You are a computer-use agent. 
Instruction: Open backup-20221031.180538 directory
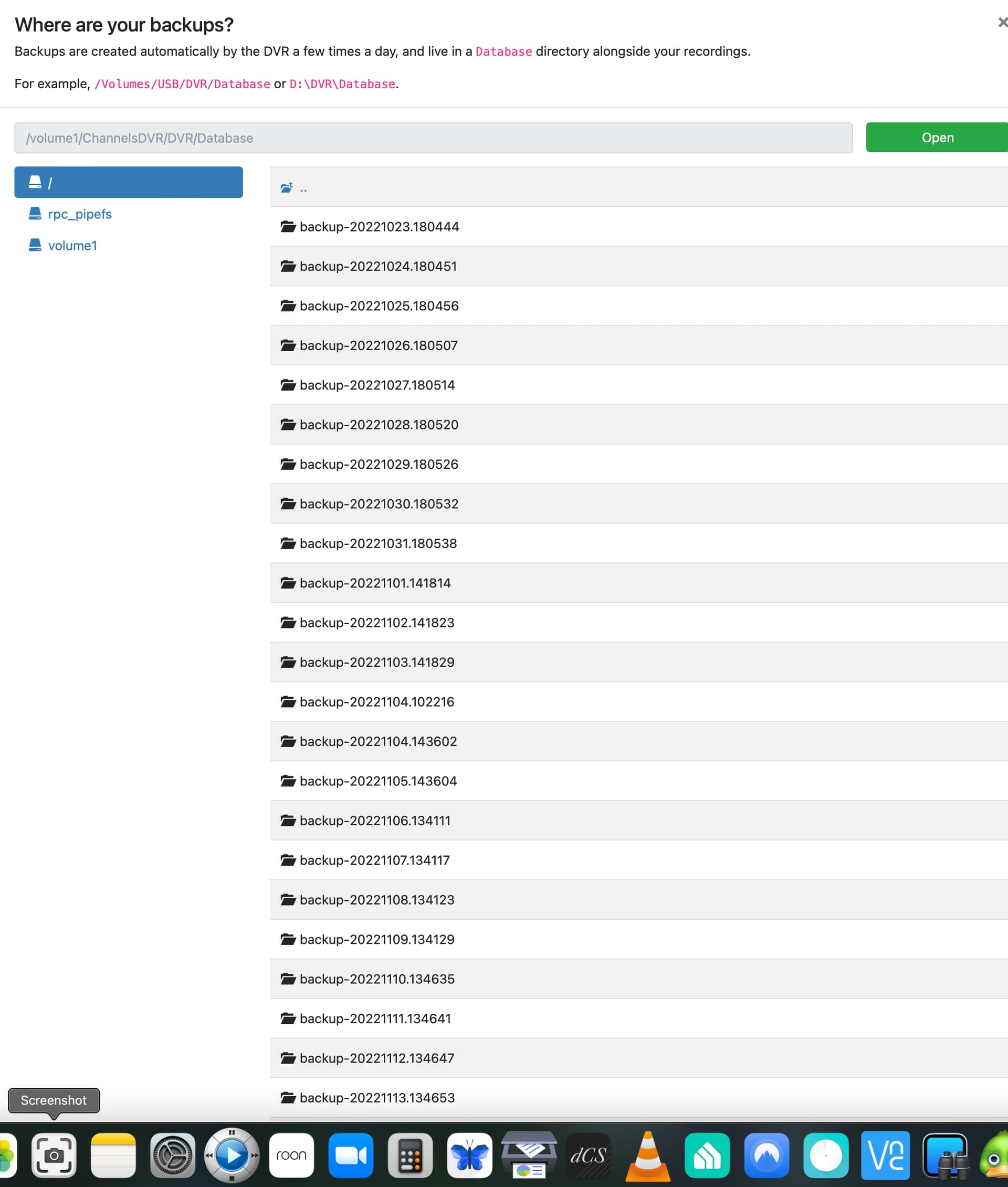coord(377,543)
